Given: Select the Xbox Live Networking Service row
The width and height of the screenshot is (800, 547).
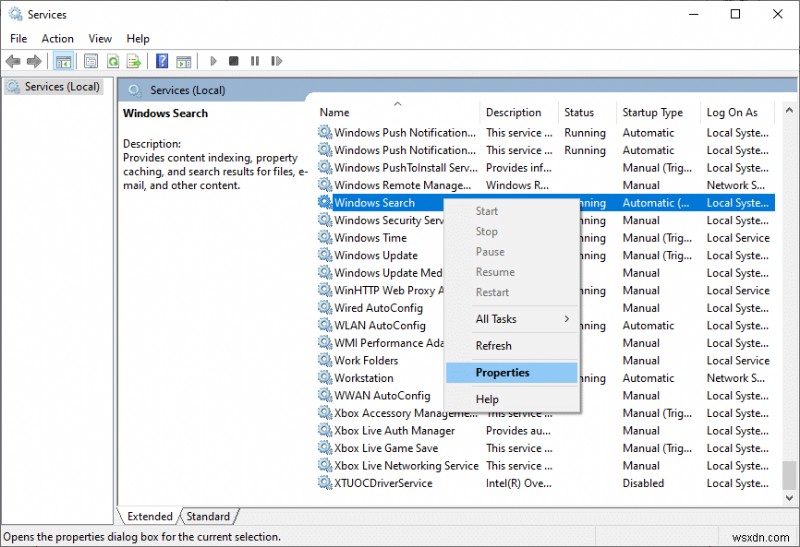Looking at the screenshot, I should [x=545, y=465].
